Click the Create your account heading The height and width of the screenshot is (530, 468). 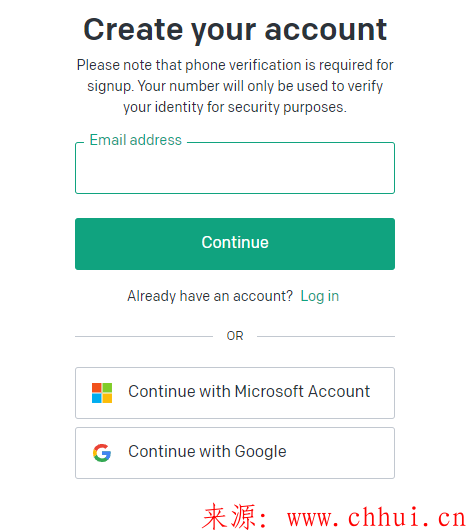(x=235, y=30)
